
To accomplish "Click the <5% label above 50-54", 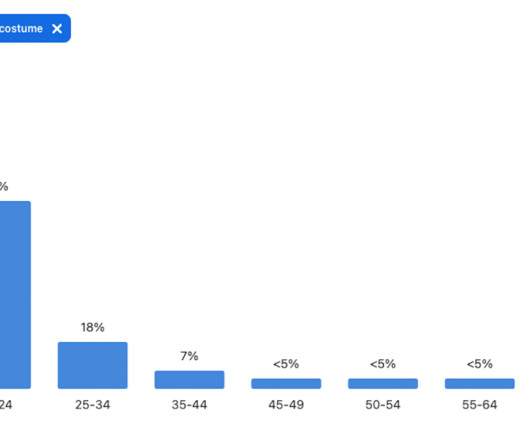I will pyautogui.click(x=383, y=364).
